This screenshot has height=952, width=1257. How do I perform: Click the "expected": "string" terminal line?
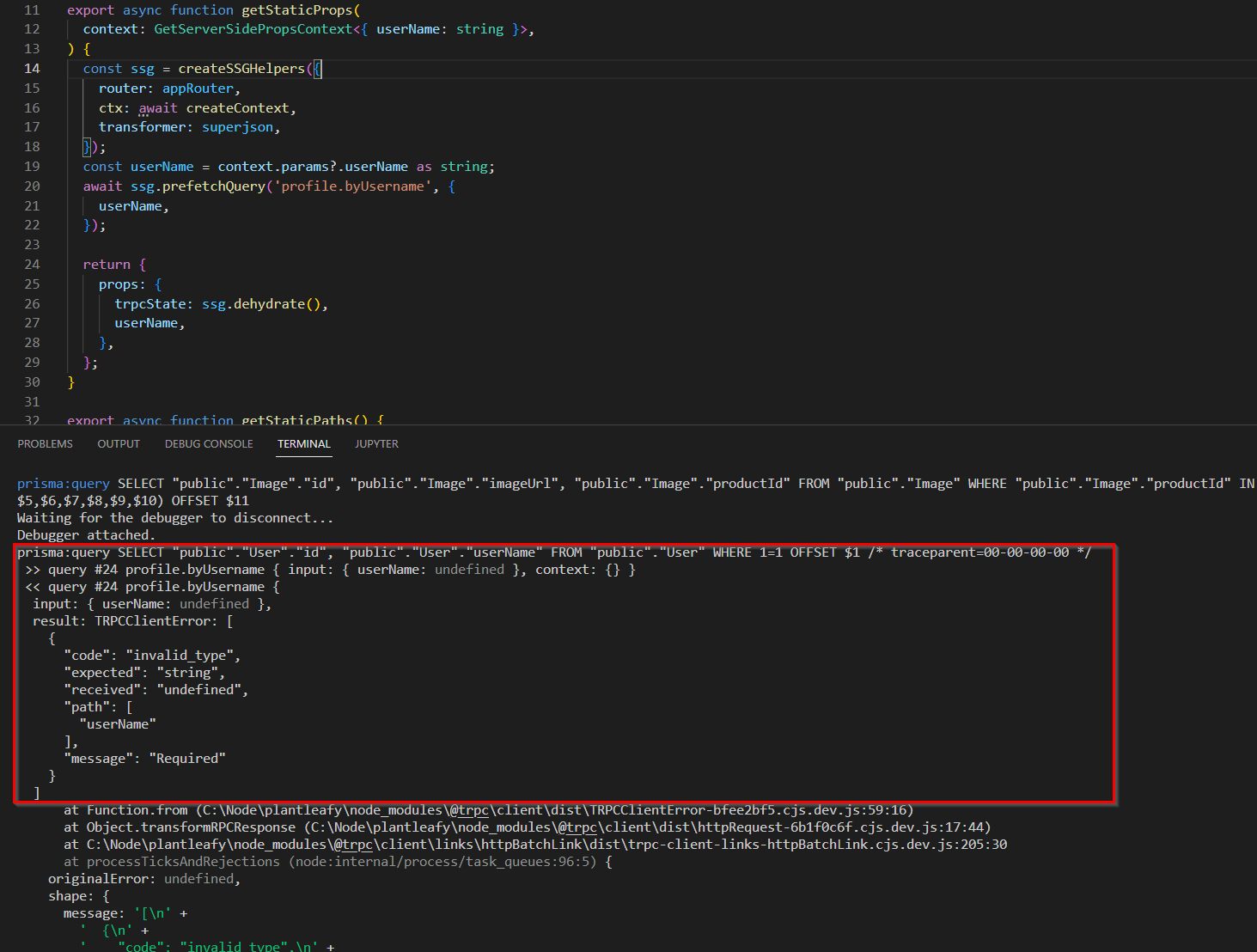coord(144,673)
